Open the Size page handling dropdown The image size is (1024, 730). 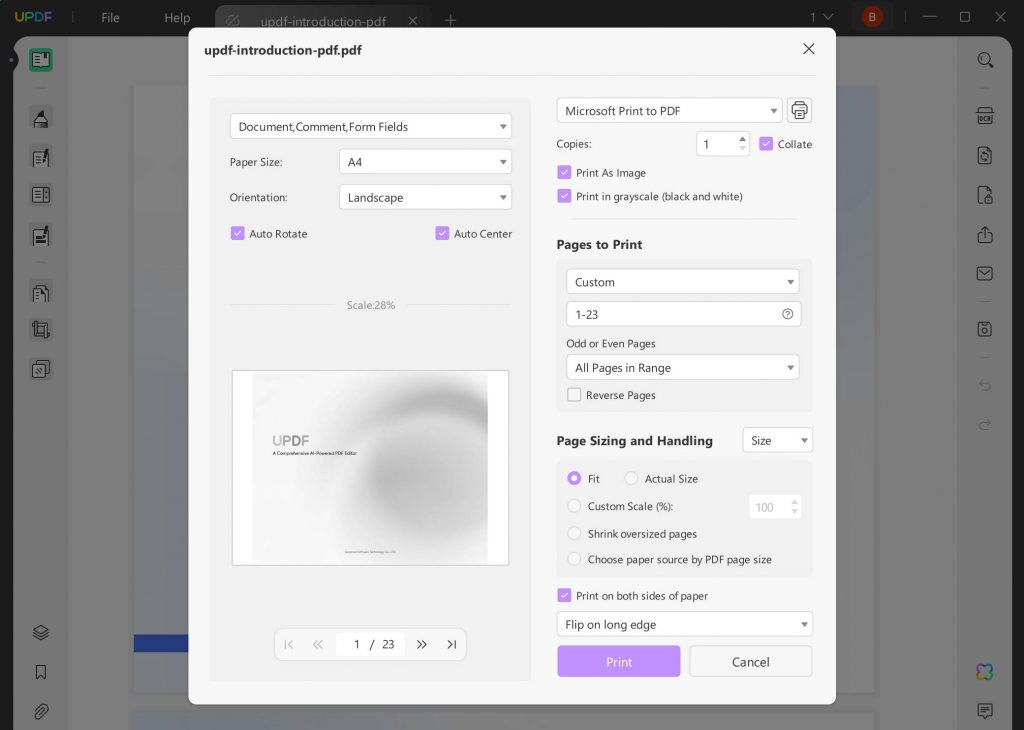point(777,440)
